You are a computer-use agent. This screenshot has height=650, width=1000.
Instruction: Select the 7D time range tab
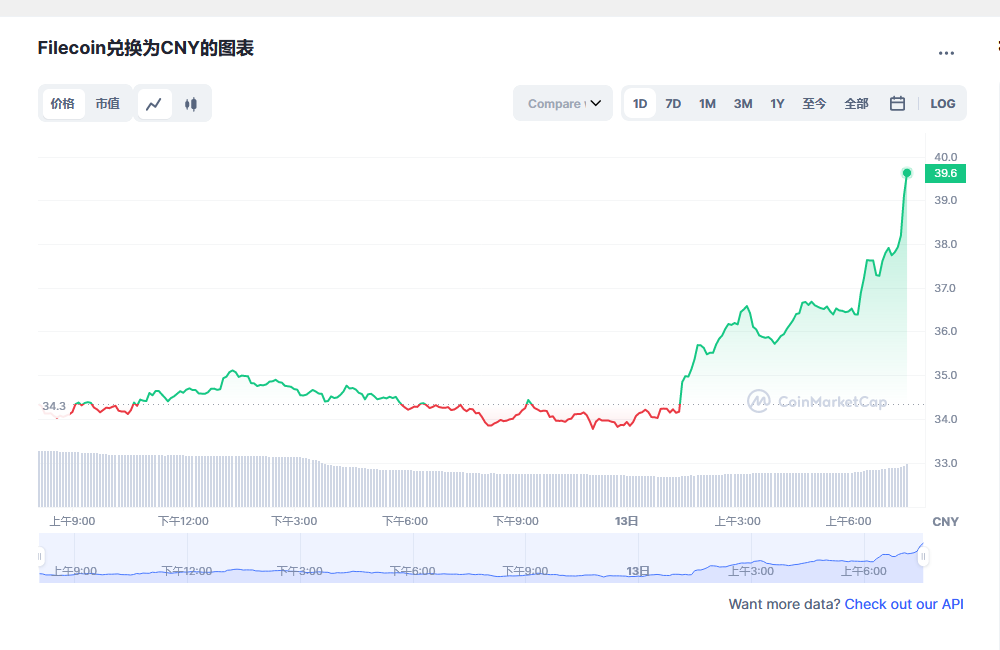(673, 103)
